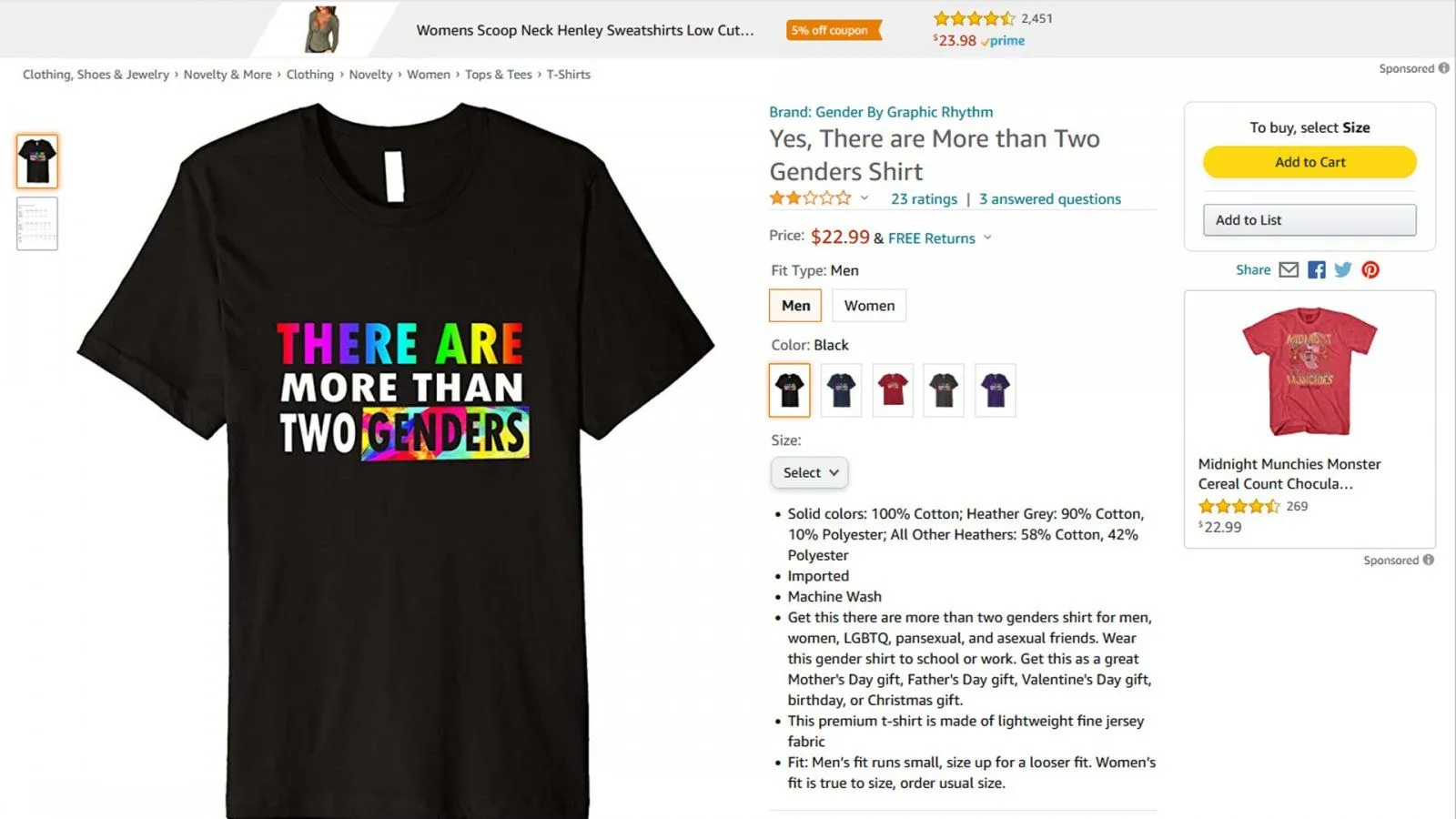Click the Add to Cart button
Image resolution: width=1456 pixels, height=819 pixels.
pyautogui.click(x=1309, y=162)
